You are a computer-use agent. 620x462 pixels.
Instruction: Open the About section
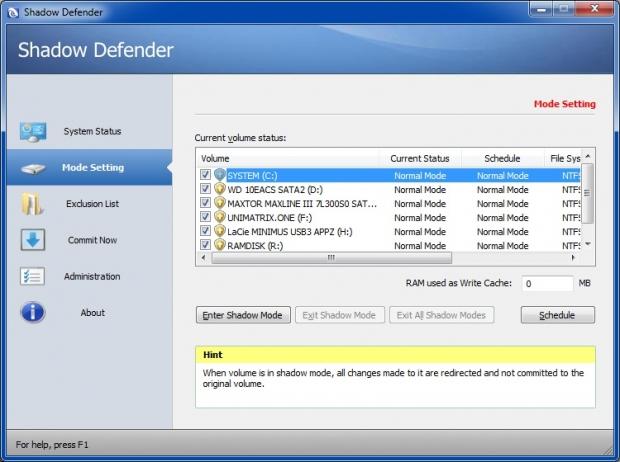[x=89, y=312]
